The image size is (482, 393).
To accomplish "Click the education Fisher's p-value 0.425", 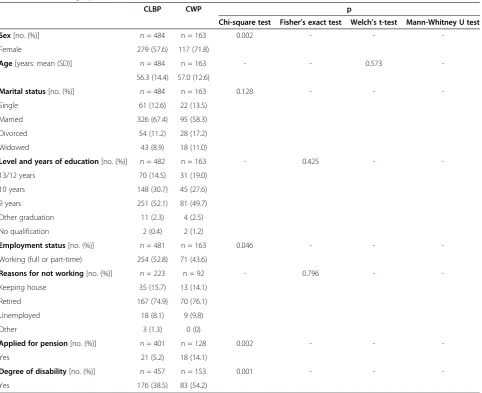I will click(310, 161).
